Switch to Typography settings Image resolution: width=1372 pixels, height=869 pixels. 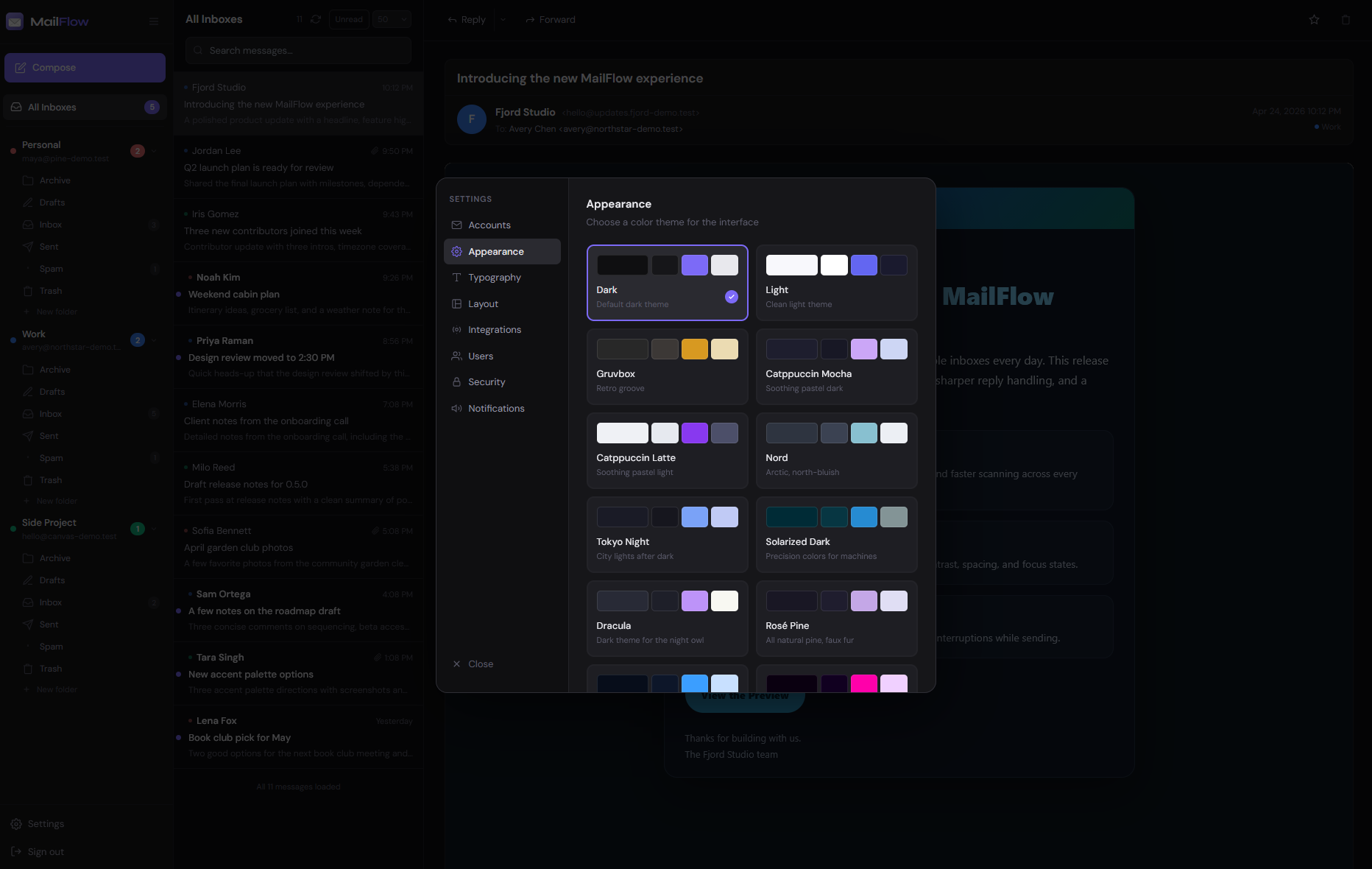(x=495, y=278)
